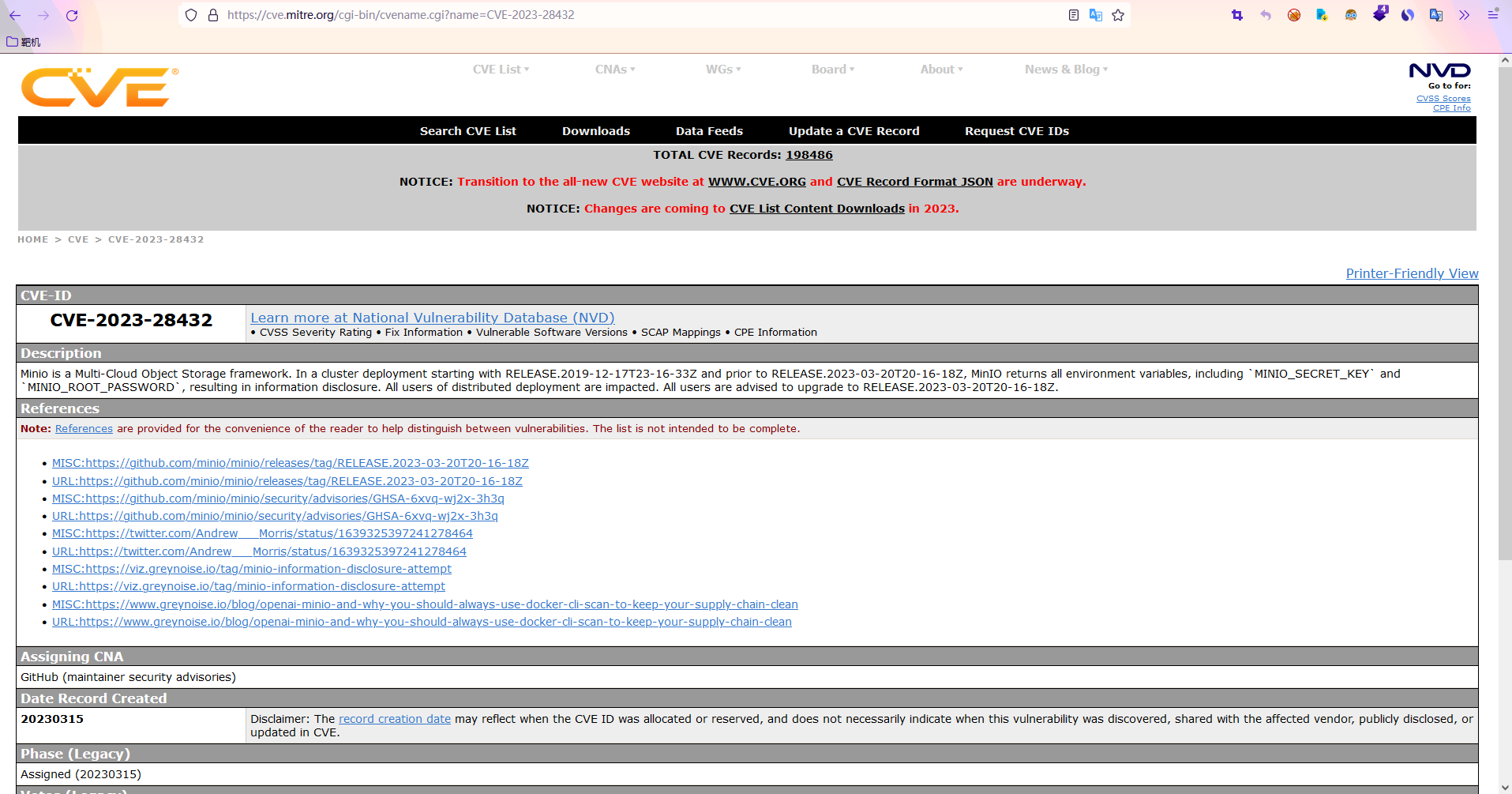Click the blue swirl extension icon
The height and width of the screenshot is (794, 1512).
pos(1408,15)
